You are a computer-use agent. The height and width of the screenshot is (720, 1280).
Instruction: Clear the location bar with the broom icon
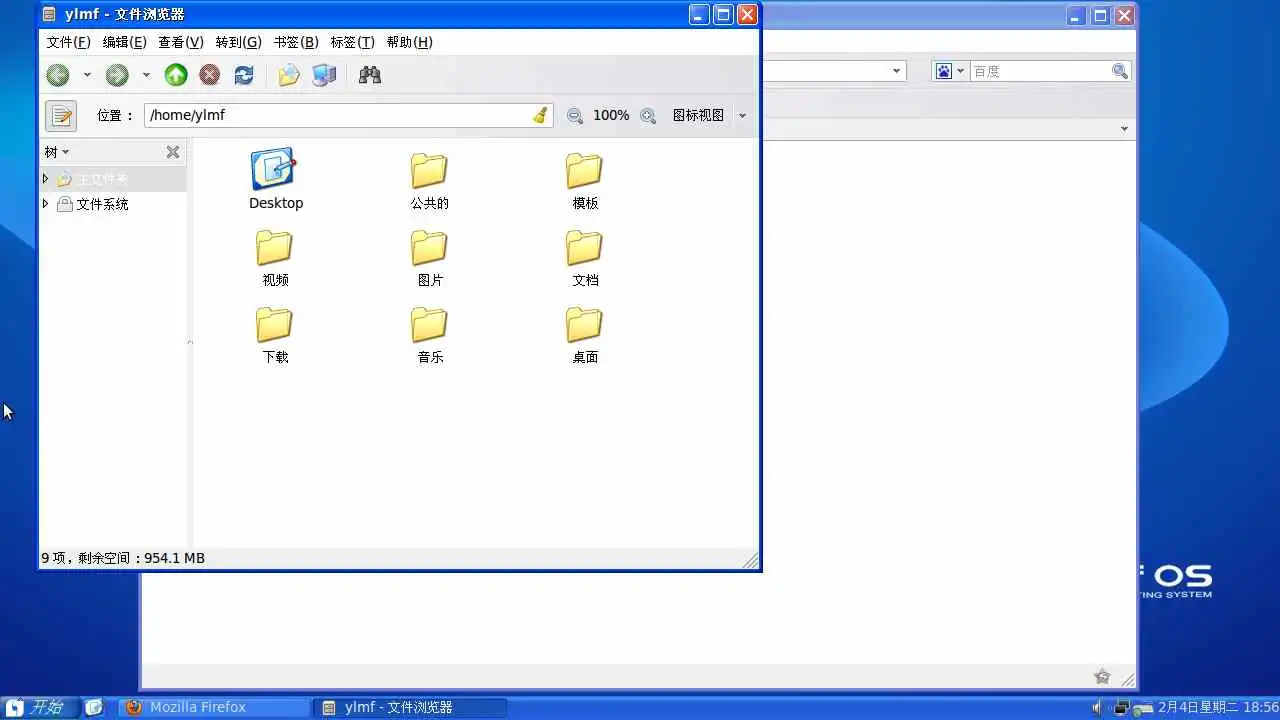(540, 115)
